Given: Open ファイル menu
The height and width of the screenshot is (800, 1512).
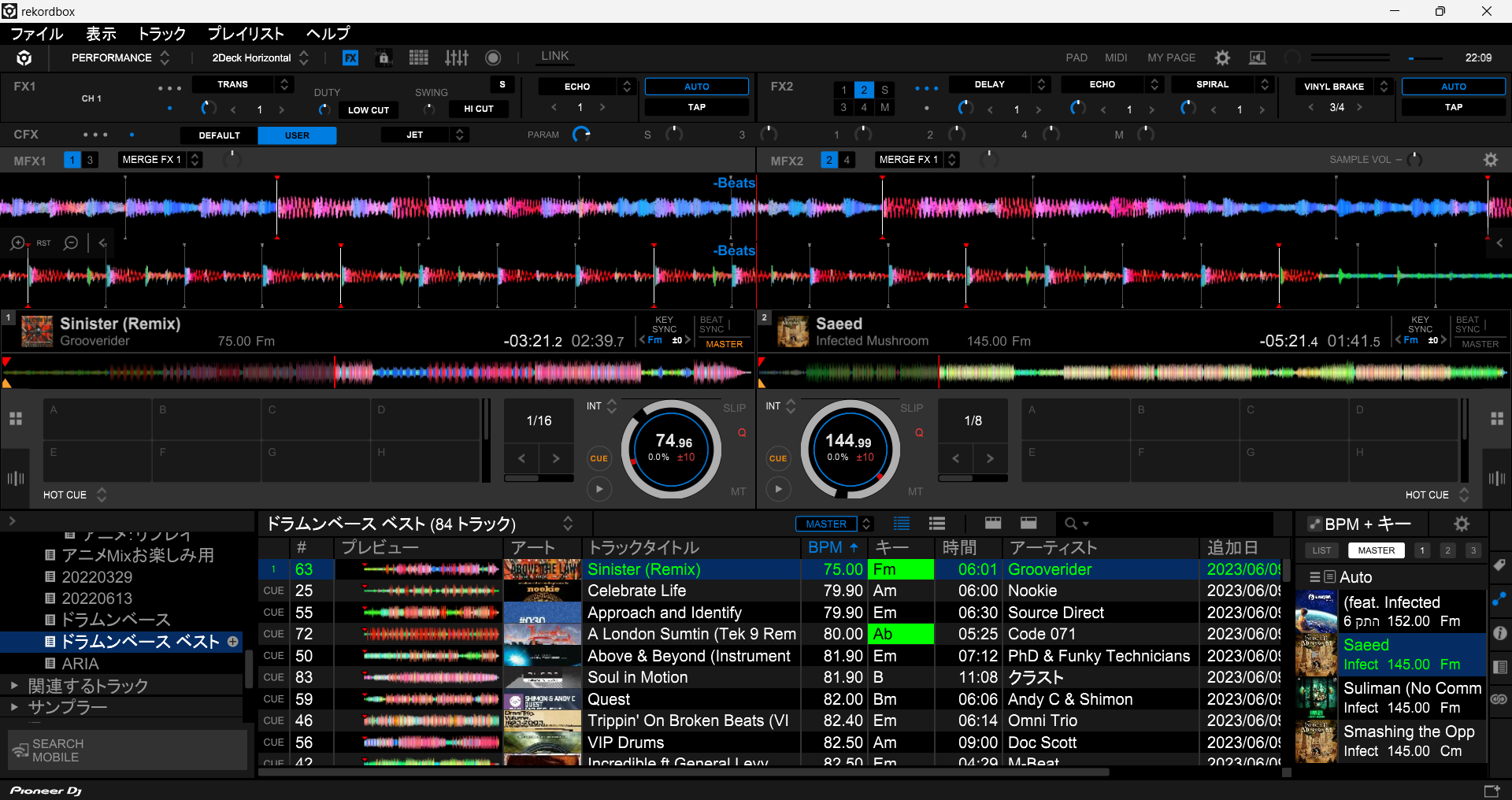Looking at the screenshot, I should (x=37, y=34).
